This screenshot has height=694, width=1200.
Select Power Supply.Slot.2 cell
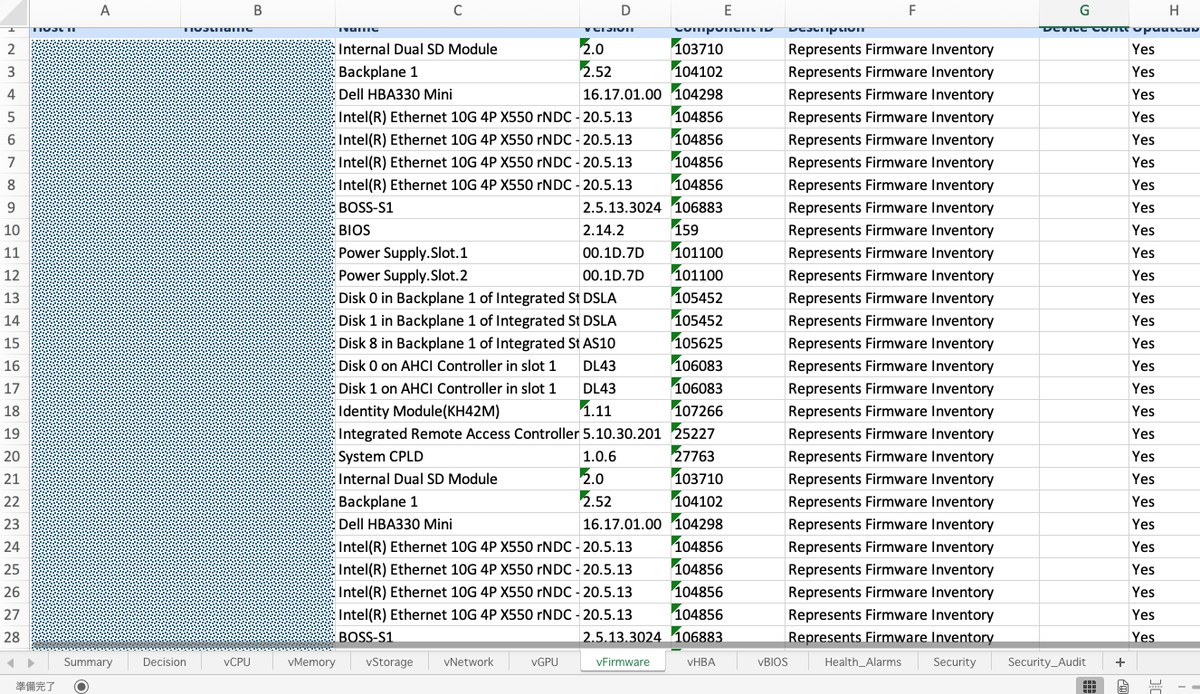(x=457, y=275)
